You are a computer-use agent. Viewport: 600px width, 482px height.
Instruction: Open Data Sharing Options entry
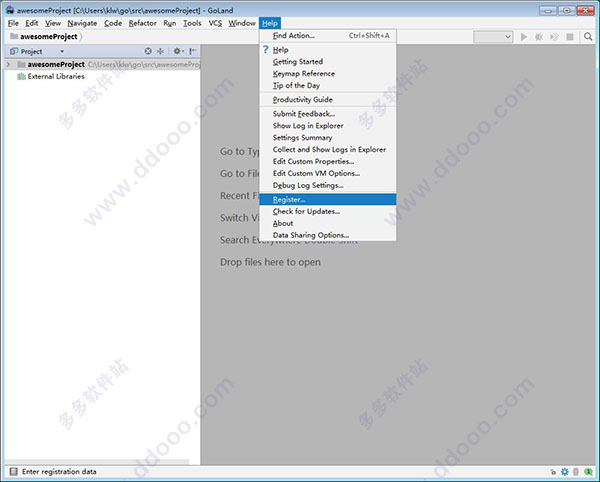point(328,235)
